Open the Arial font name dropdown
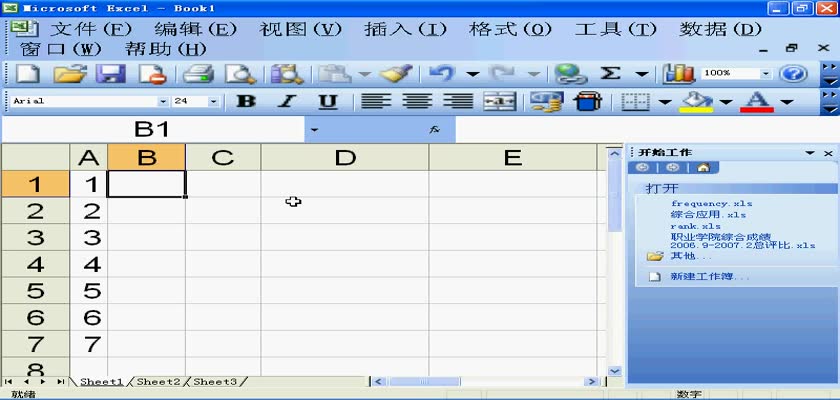Screen dimensions: 840x400 coord(163,101)
